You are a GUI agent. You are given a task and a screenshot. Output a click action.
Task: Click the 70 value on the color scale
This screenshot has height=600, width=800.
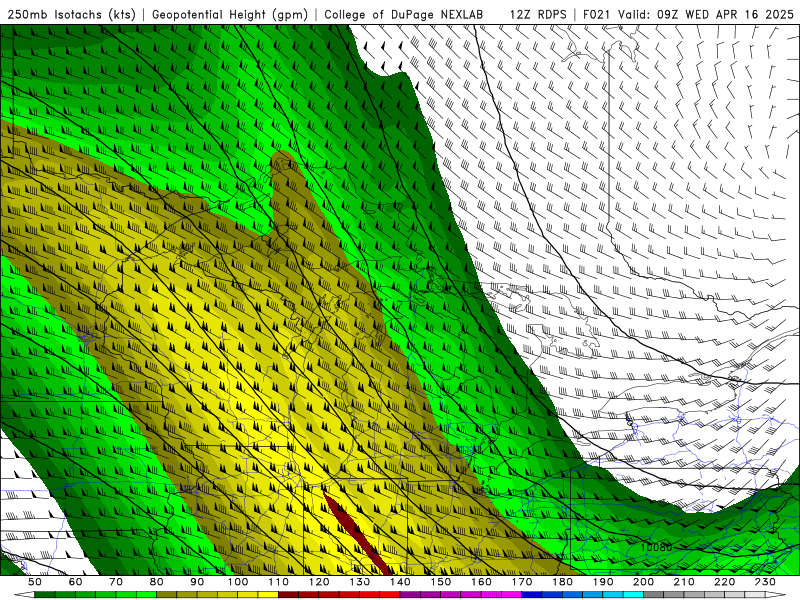(x=116, y=582)
